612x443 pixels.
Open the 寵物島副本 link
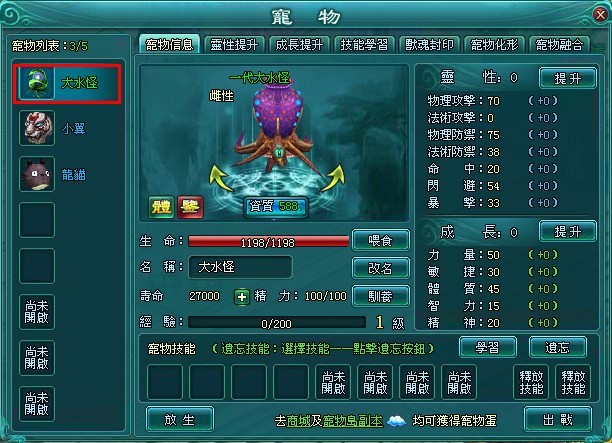click(x=353, y=421)
